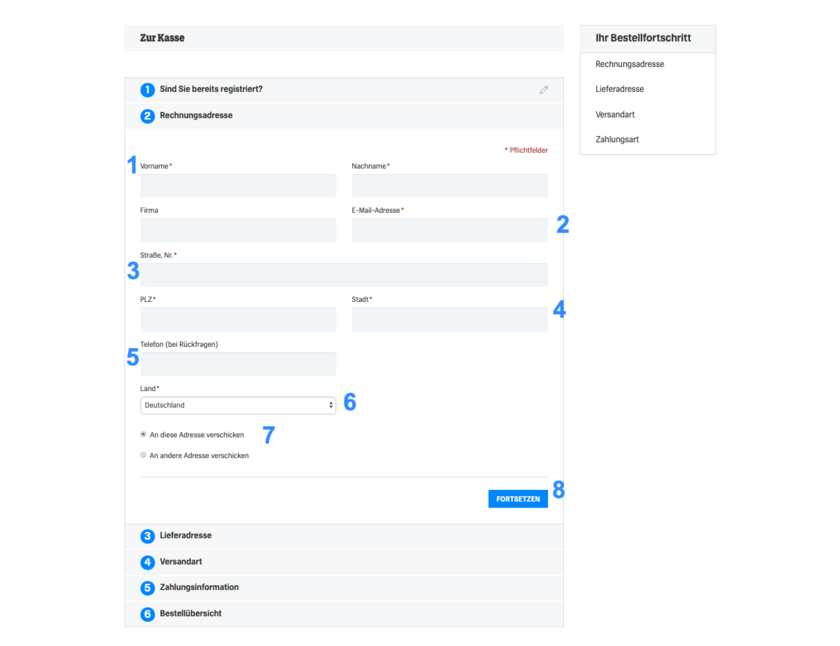Expand the Versandart section header
840x646 pixels.
coord(344,562)
